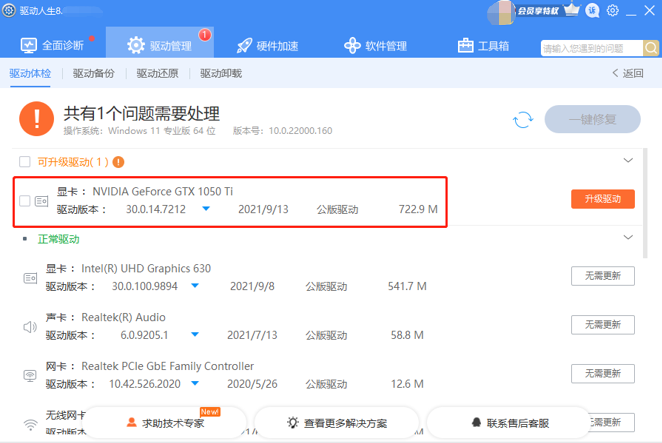Image resolution: width=662 pixels, height=443 pixels.
Task: Click the 全面诊断 monitor icon
Action: (x=29, y=45)
